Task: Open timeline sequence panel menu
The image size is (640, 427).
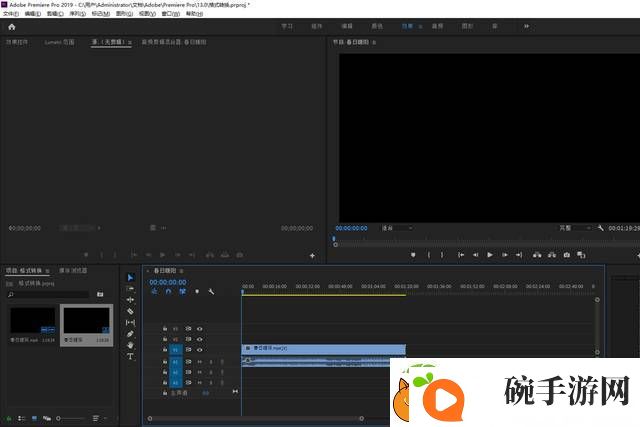Action: pos(181,271)
